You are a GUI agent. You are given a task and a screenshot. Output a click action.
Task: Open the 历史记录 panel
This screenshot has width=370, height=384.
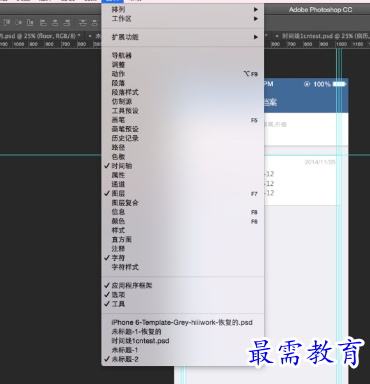point(183,138)
